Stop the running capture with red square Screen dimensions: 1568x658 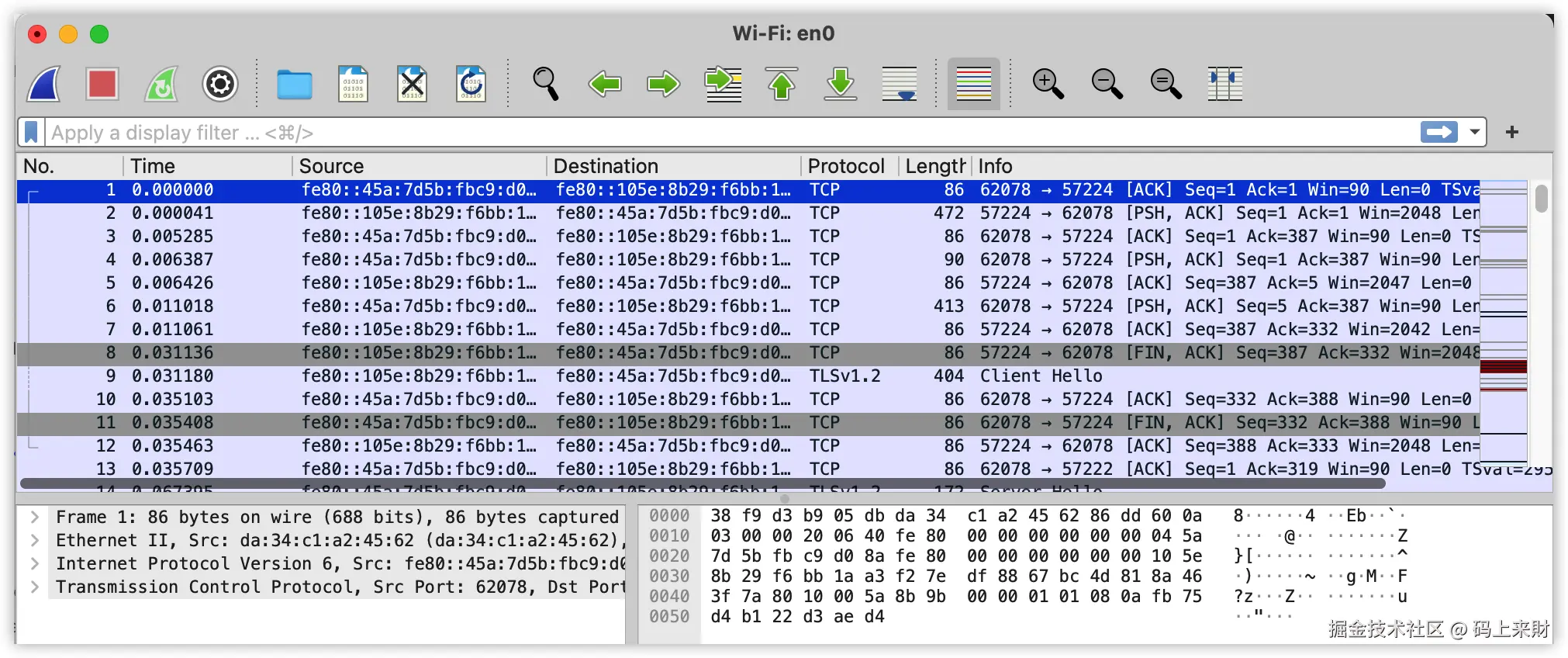pyautogui.click(x=102, y=84)
